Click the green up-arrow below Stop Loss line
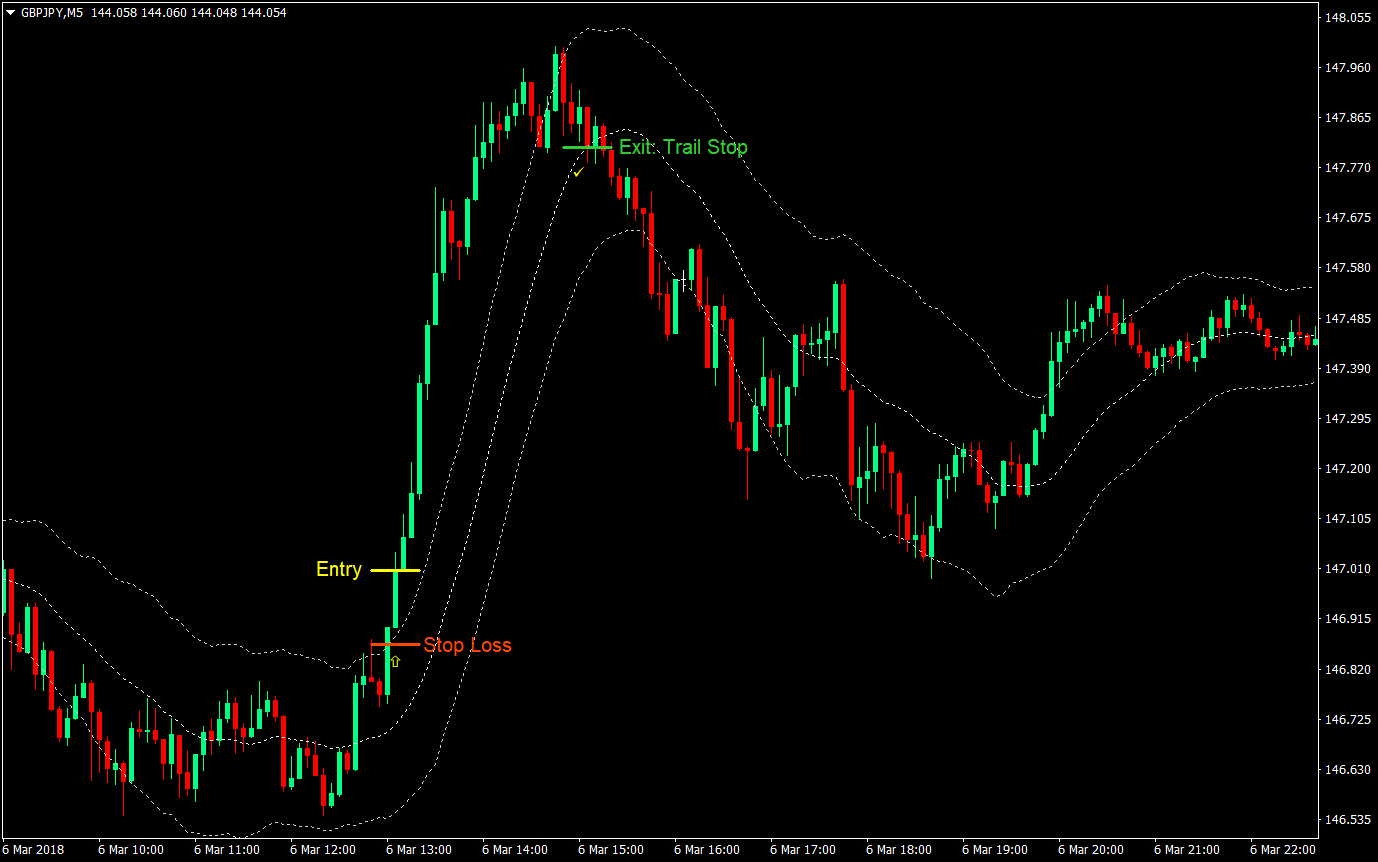 point(395,661)
